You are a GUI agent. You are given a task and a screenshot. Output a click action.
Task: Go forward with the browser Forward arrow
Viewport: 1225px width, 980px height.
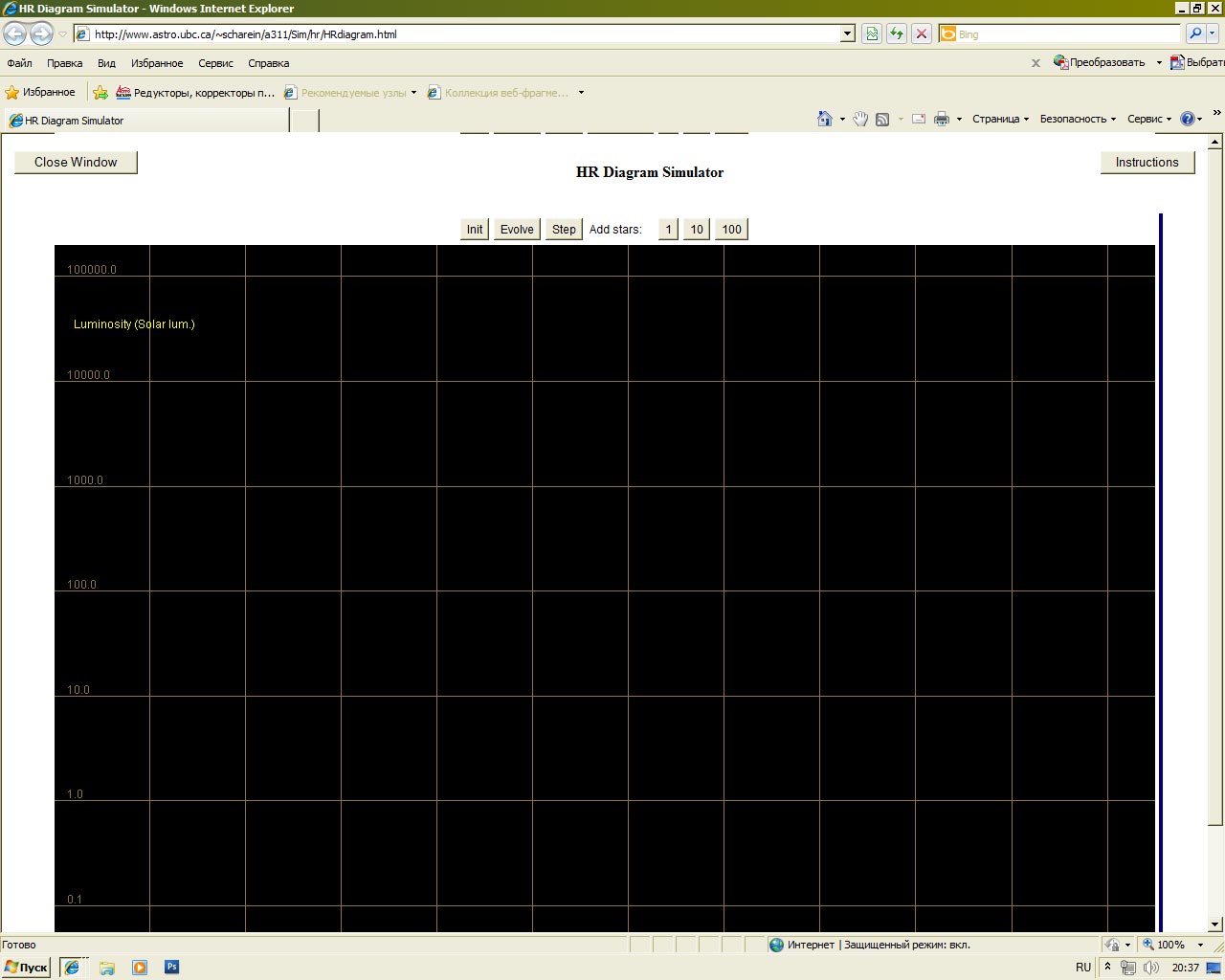coord(41,33)
